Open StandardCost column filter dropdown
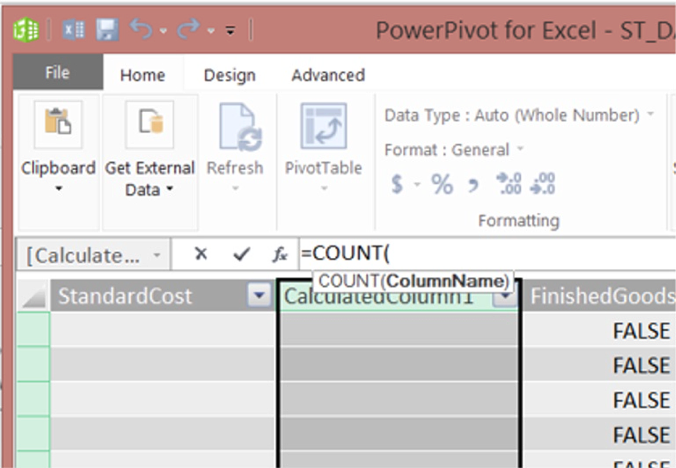Viewport: 676px width, 468px height. [x=259, y=296]
